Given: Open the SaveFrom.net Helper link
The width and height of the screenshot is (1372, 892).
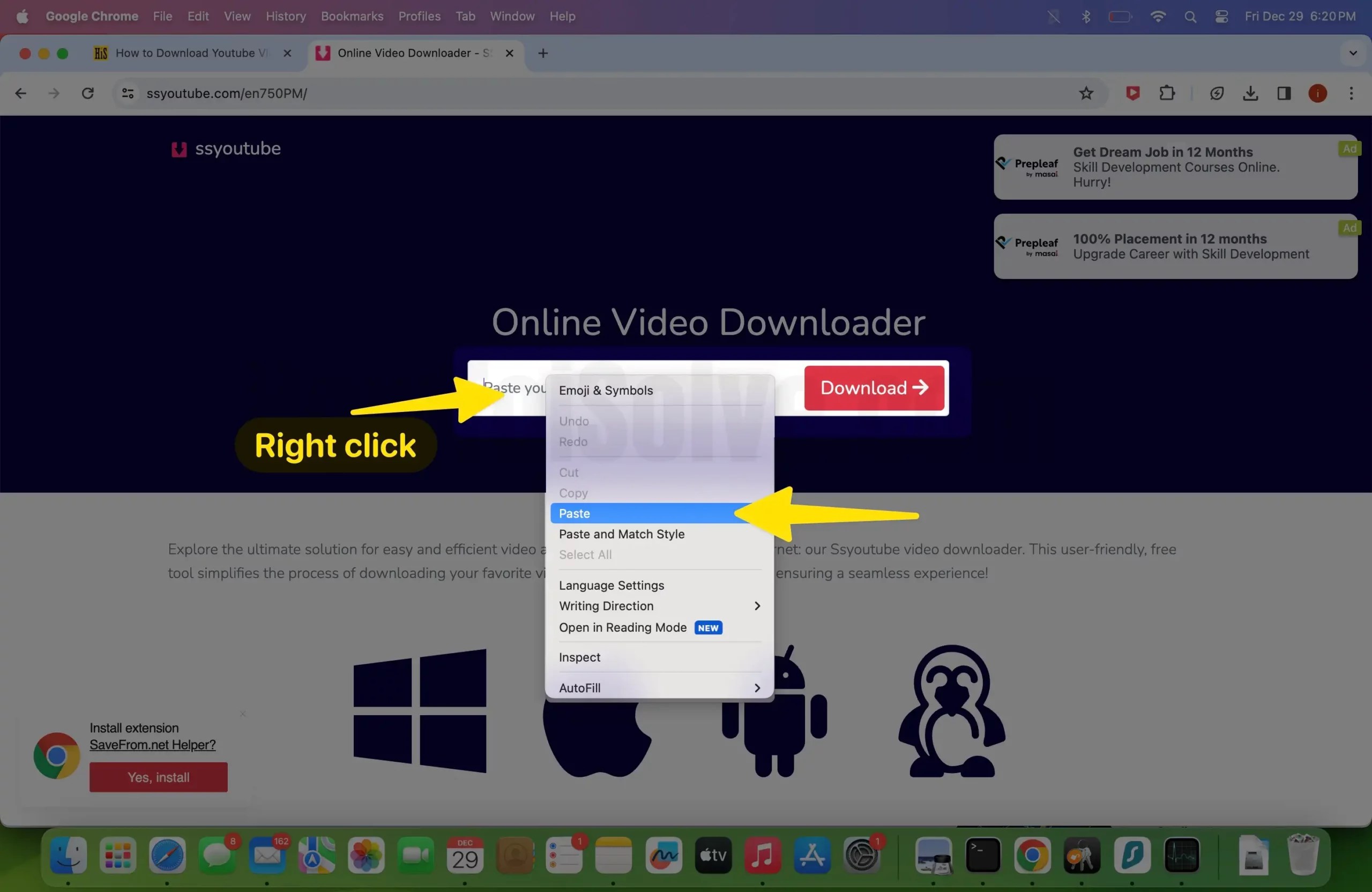Looking at the screenshot, I should coord(152,745).
